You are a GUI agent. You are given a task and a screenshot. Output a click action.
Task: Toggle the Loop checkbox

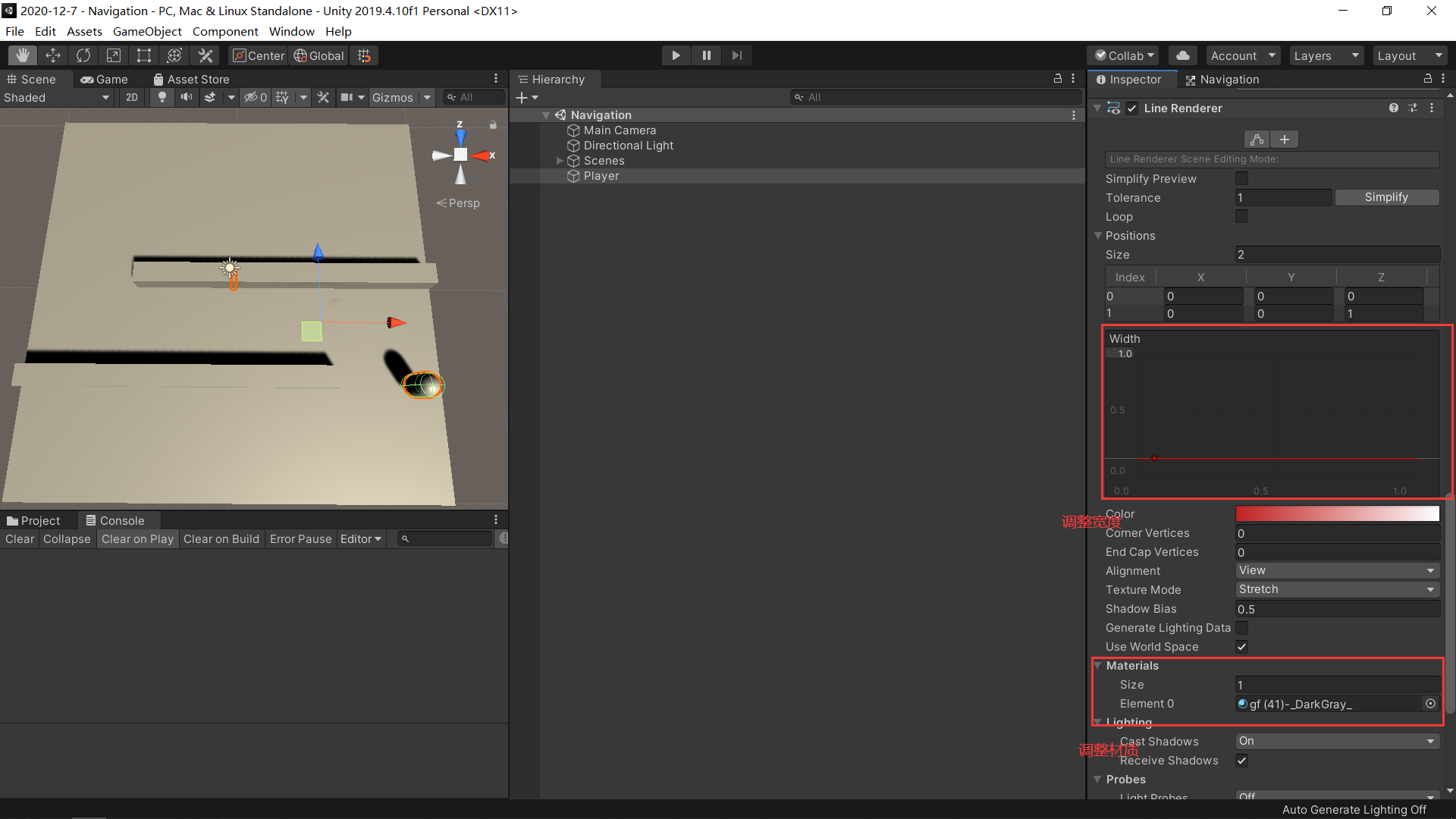click(1241, 216)
